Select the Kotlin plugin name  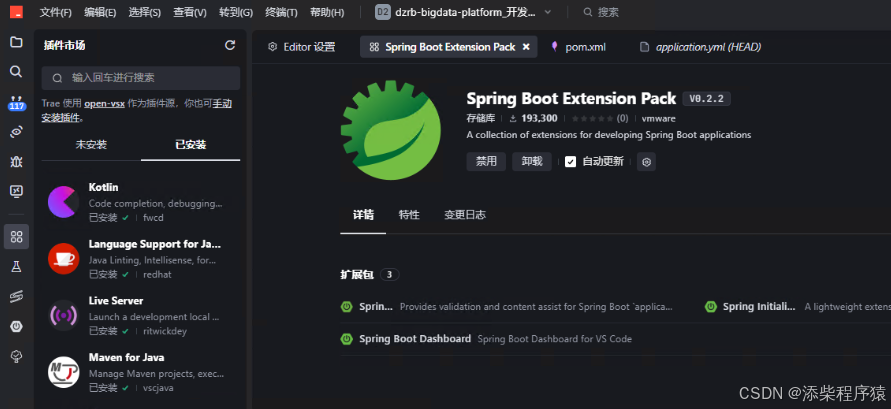point(103,187)
